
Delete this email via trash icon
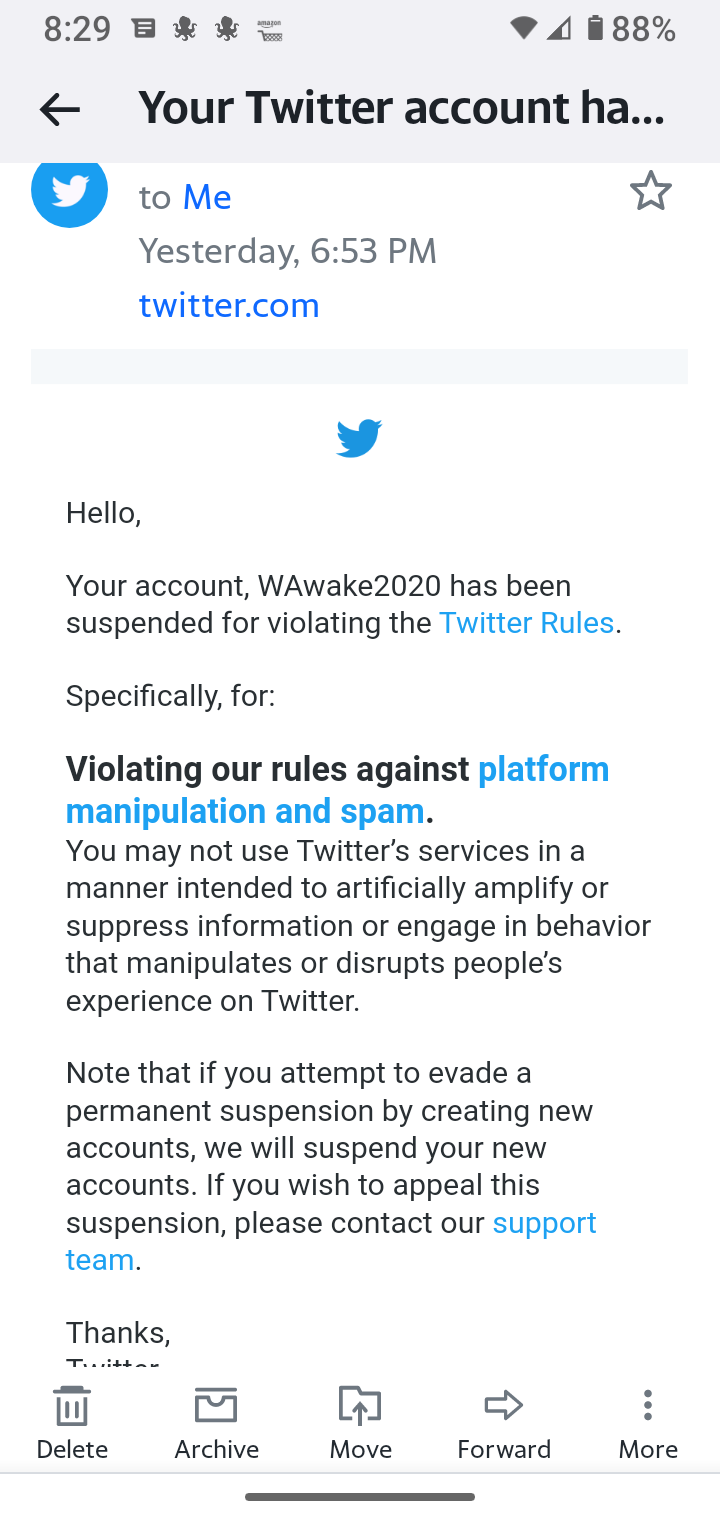pos(72,1422)
